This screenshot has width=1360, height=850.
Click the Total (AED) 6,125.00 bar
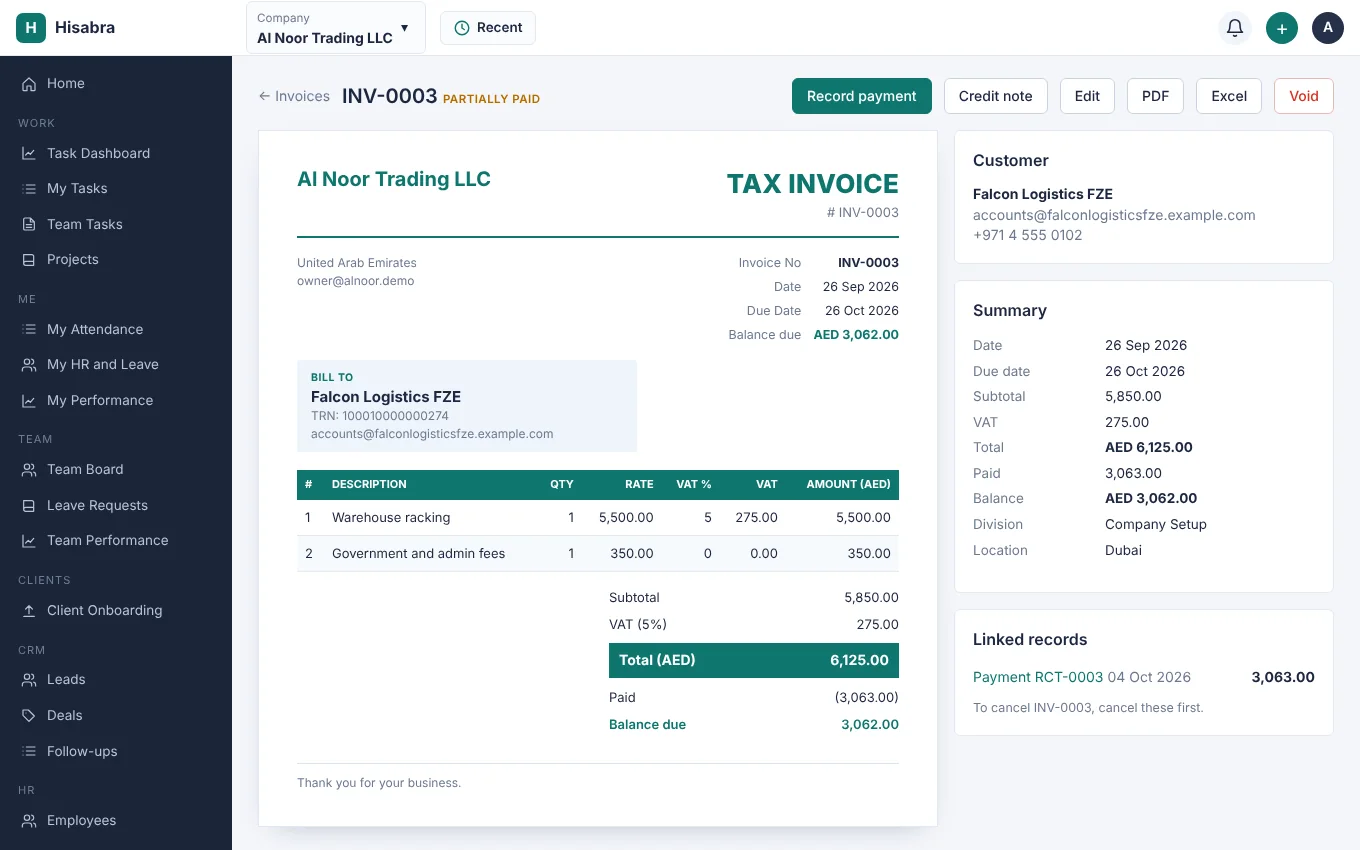[x=754, y=660]
